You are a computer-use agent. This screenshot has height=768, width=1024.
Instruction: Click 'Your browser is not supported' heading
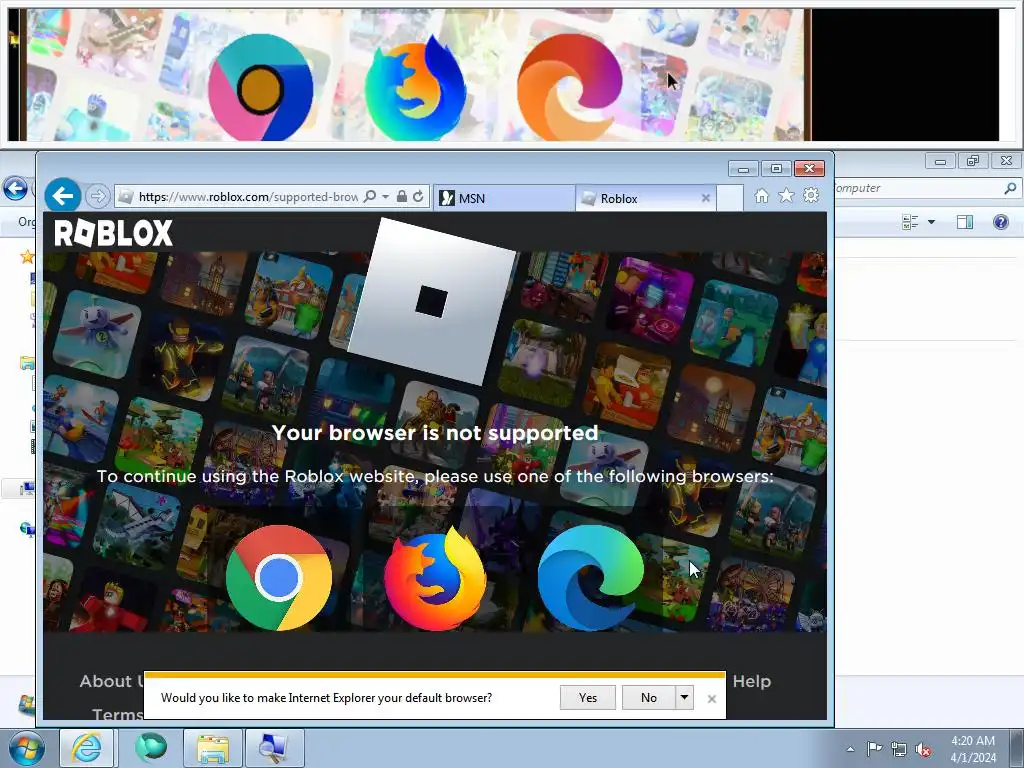[x=435, y=433]
